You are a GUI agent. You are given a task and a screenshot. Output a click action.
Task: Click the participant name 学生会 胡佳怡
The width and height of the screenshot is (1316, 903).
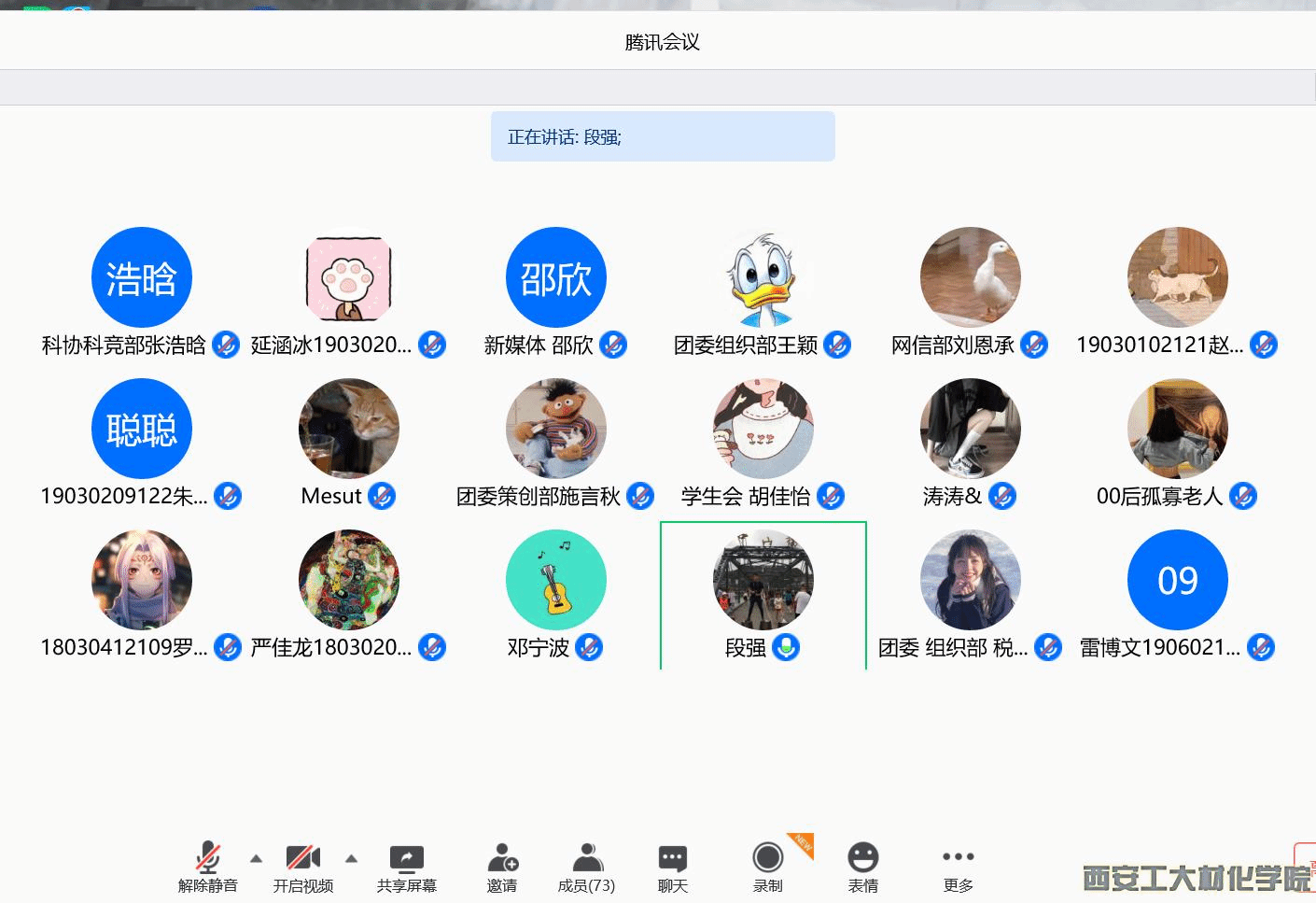point(745,497)
